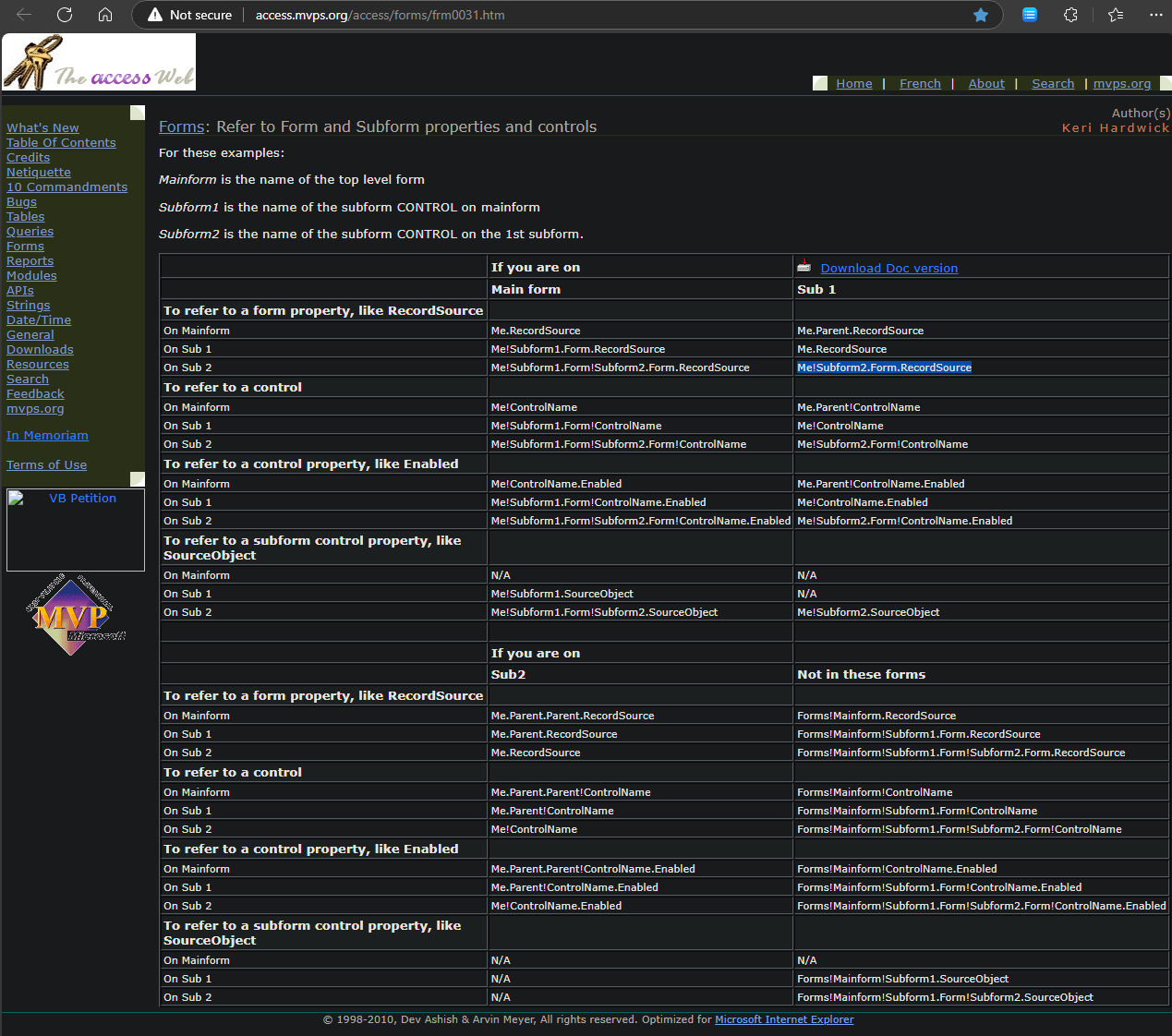Open mvps.org in the sidebar list
1172x1036 pixels.
tap(35, 408)
